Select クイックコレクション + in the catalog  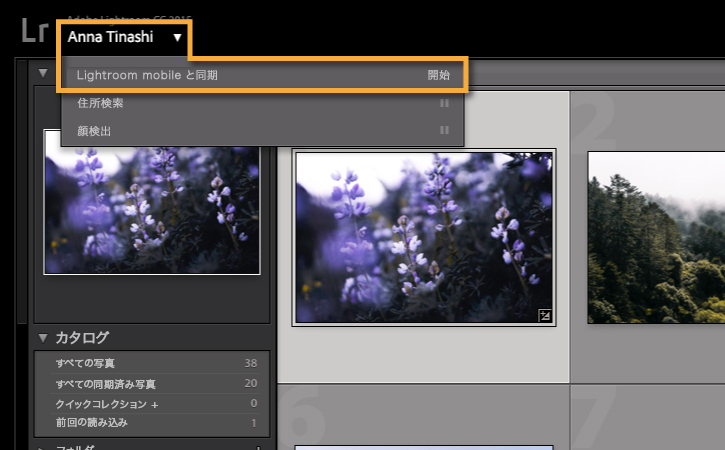152,404
